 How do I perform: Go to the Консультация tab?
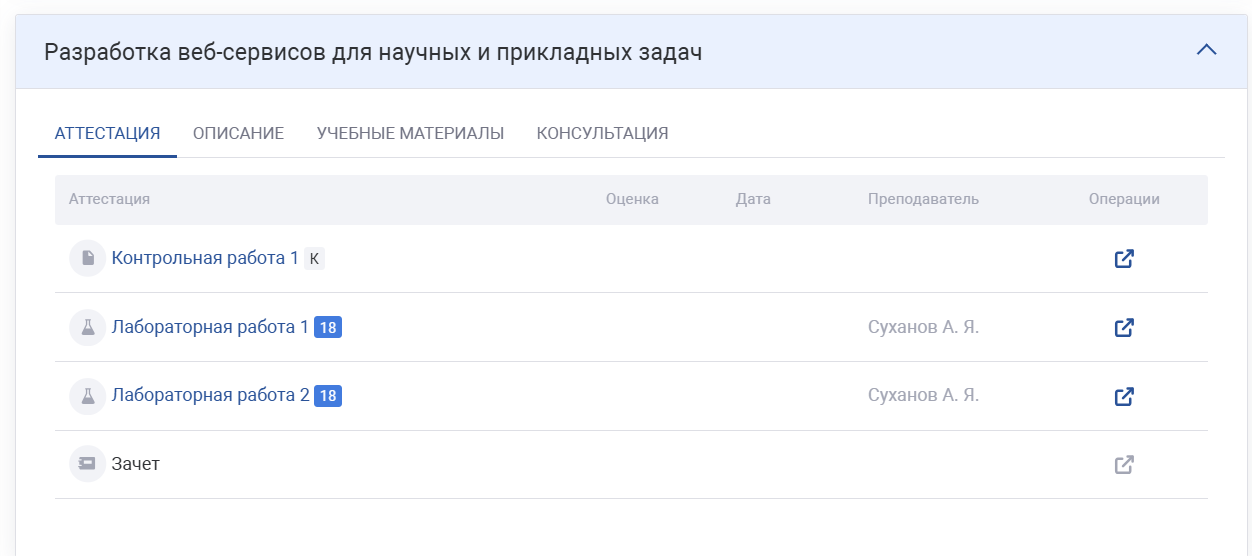point(602,133)
